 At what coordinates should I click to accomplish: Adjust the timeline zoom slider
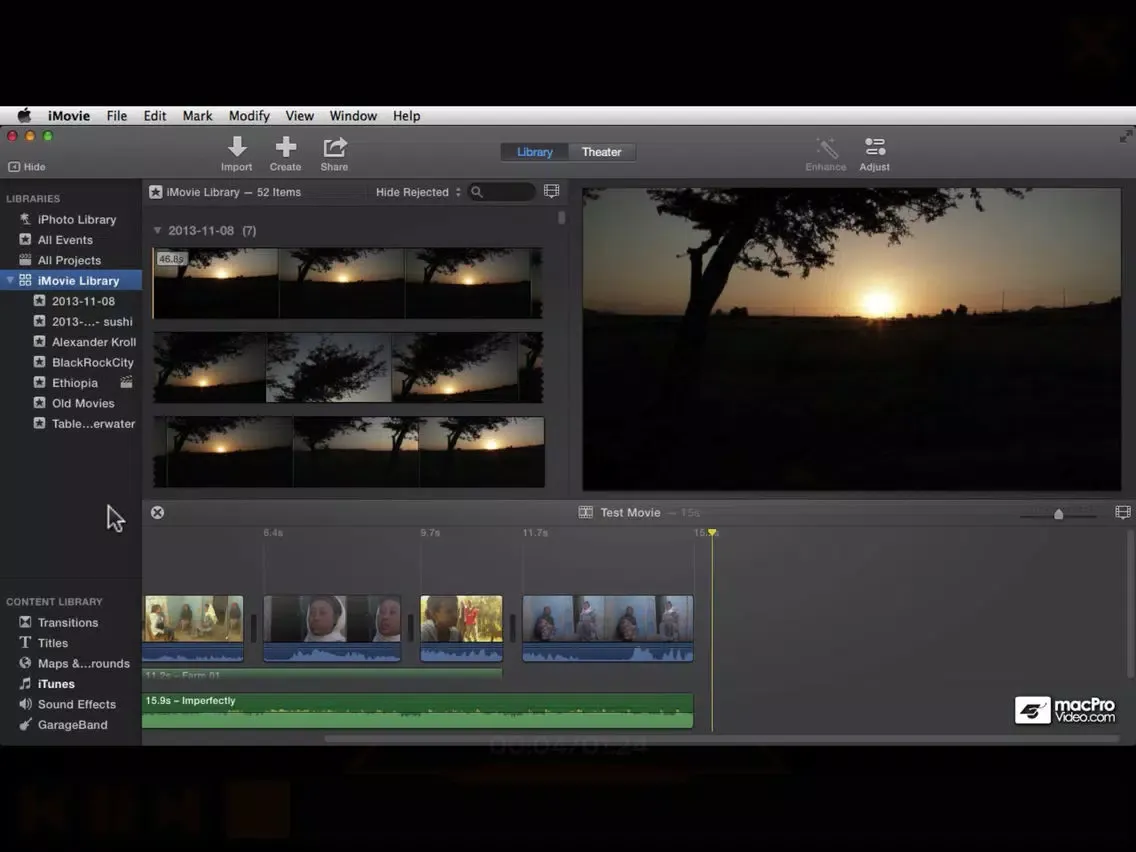1058,514
